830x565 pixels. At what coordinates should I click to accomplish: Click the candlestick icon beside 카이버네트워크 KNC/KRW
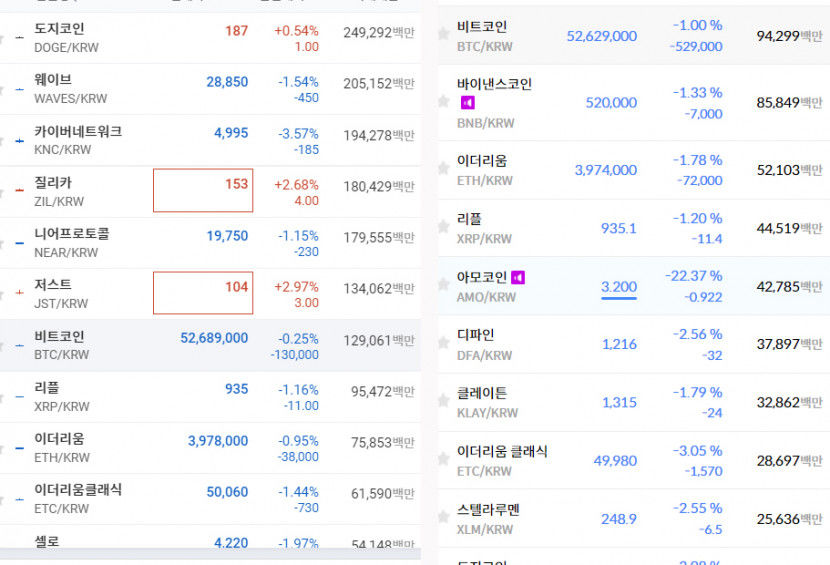click(20, 141)
